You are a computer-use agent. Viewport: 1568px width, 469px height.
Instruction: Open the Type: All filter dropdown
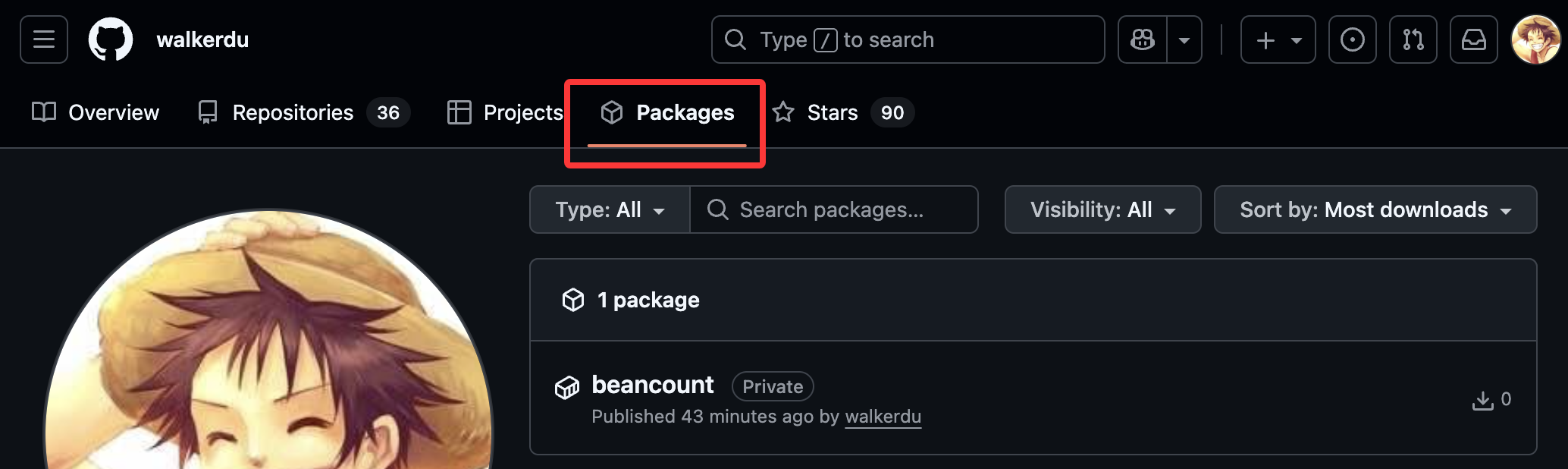(x=610, y=209)
